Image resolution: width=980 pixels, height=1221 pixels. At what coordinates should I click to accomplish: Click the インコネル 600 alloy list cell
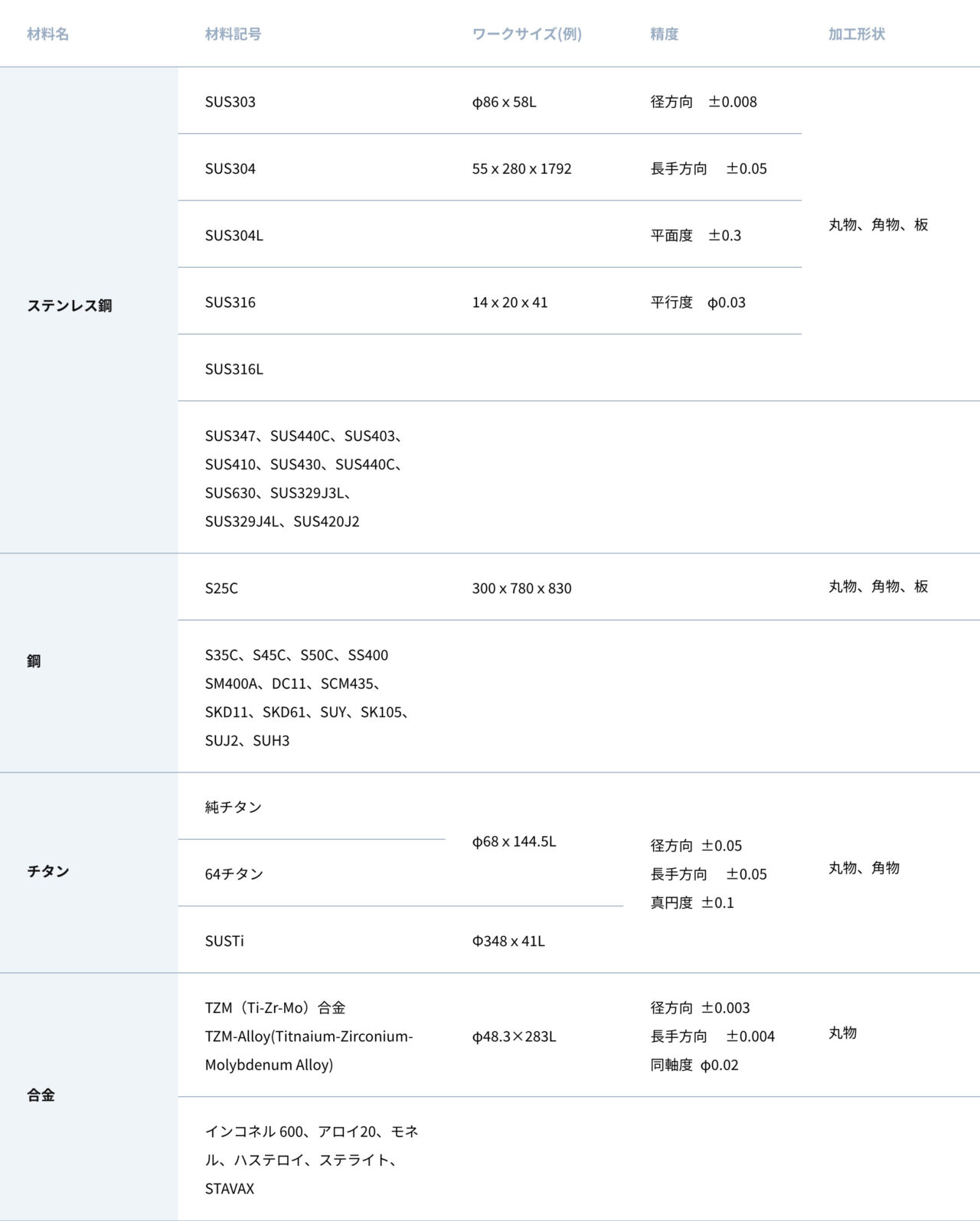(312, 1159)
